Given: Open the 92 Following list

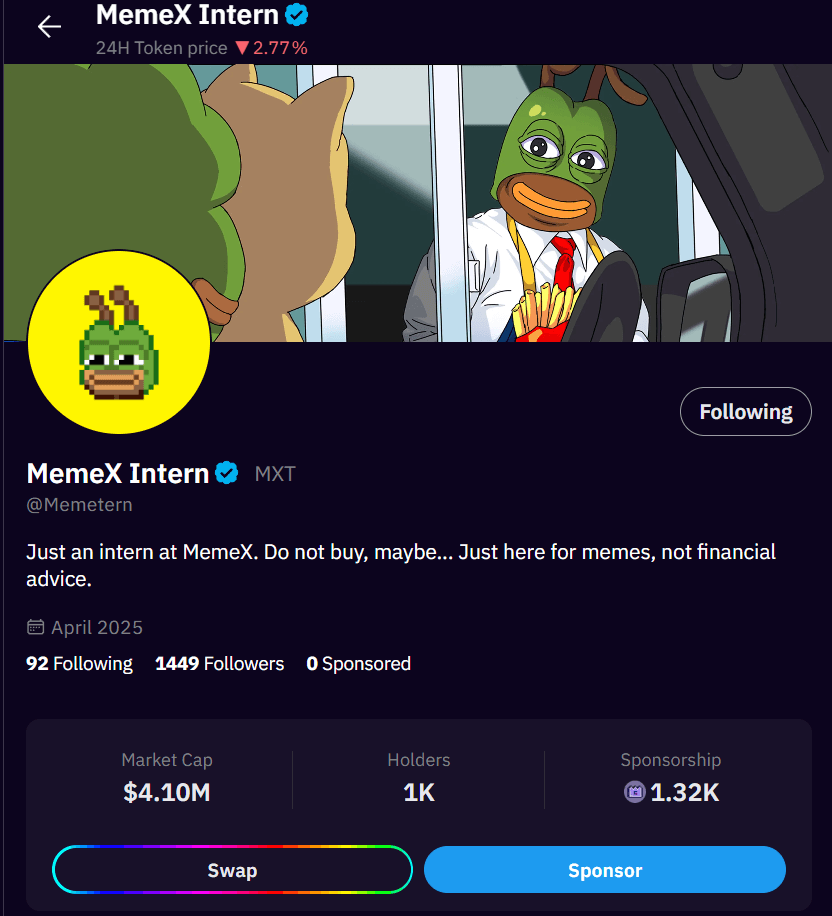Looking at the screenshot, I should click(x=79, y=664).
